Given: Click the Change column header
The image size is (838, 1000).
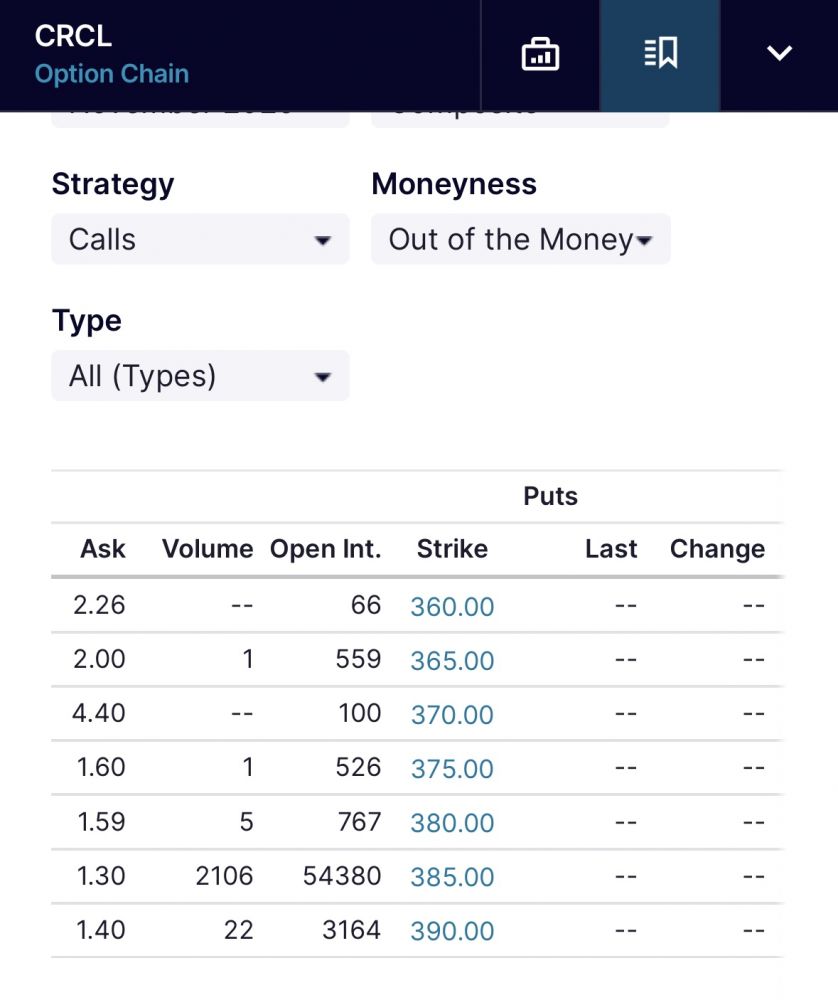Looking at the screenshot, I should click(717, 549).
